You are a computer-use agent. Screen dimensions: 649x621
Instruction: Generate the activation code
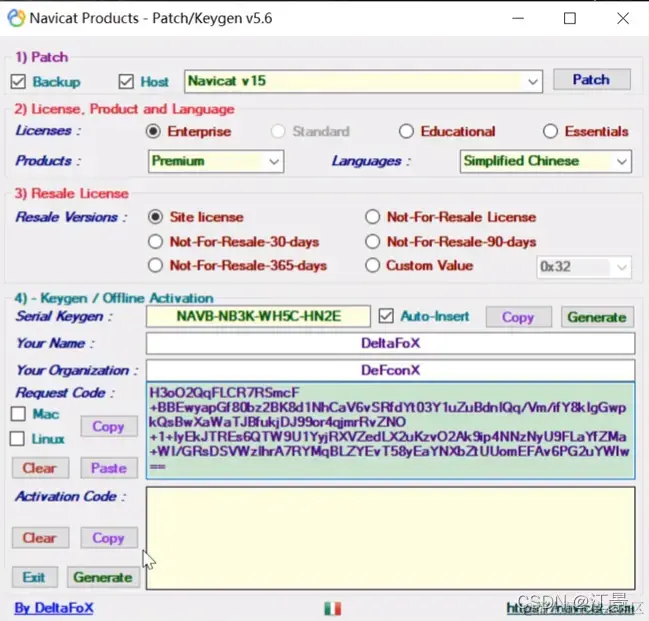(103, 577)
